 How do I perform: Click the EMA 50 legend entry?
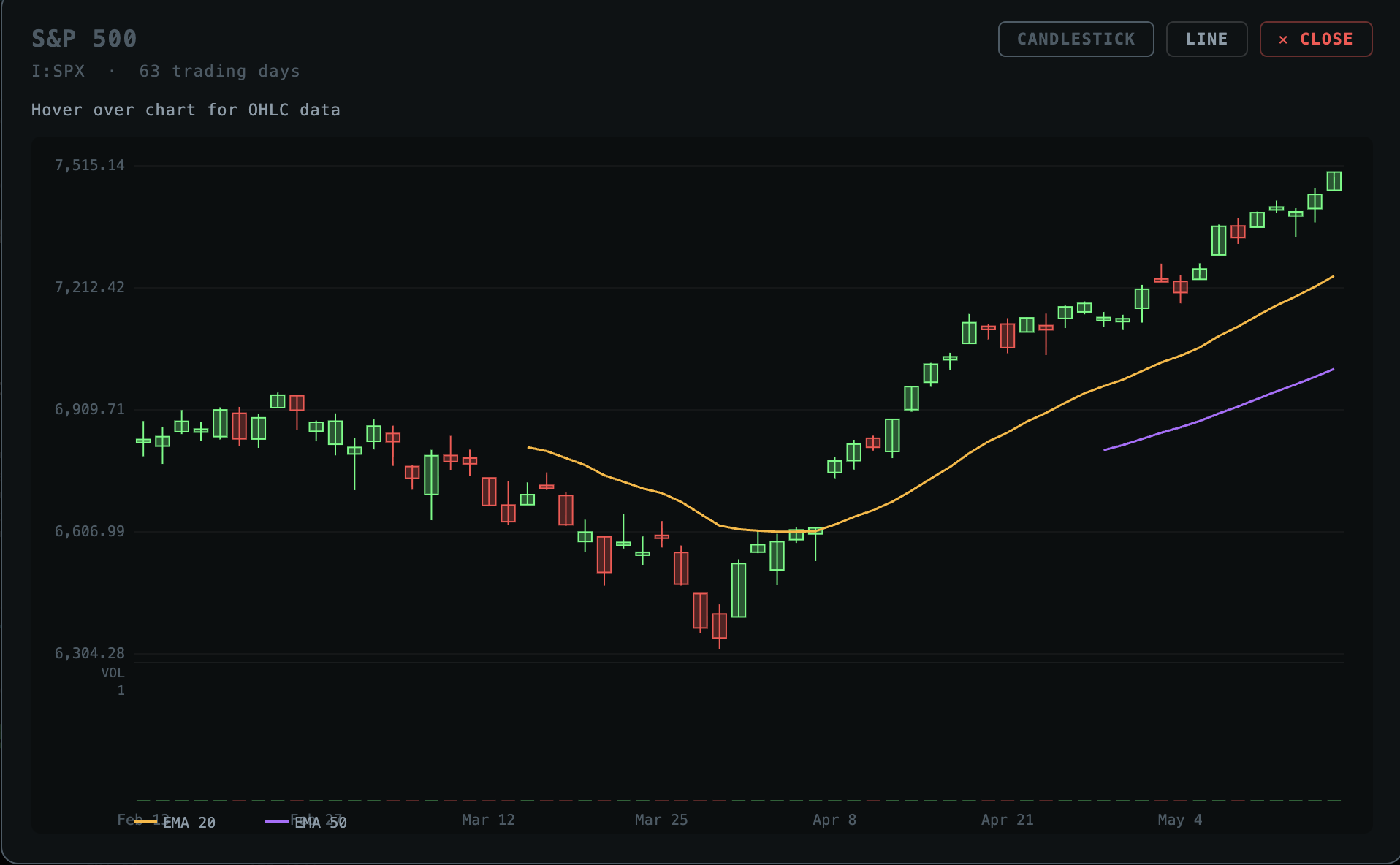[x=307, y=823]
